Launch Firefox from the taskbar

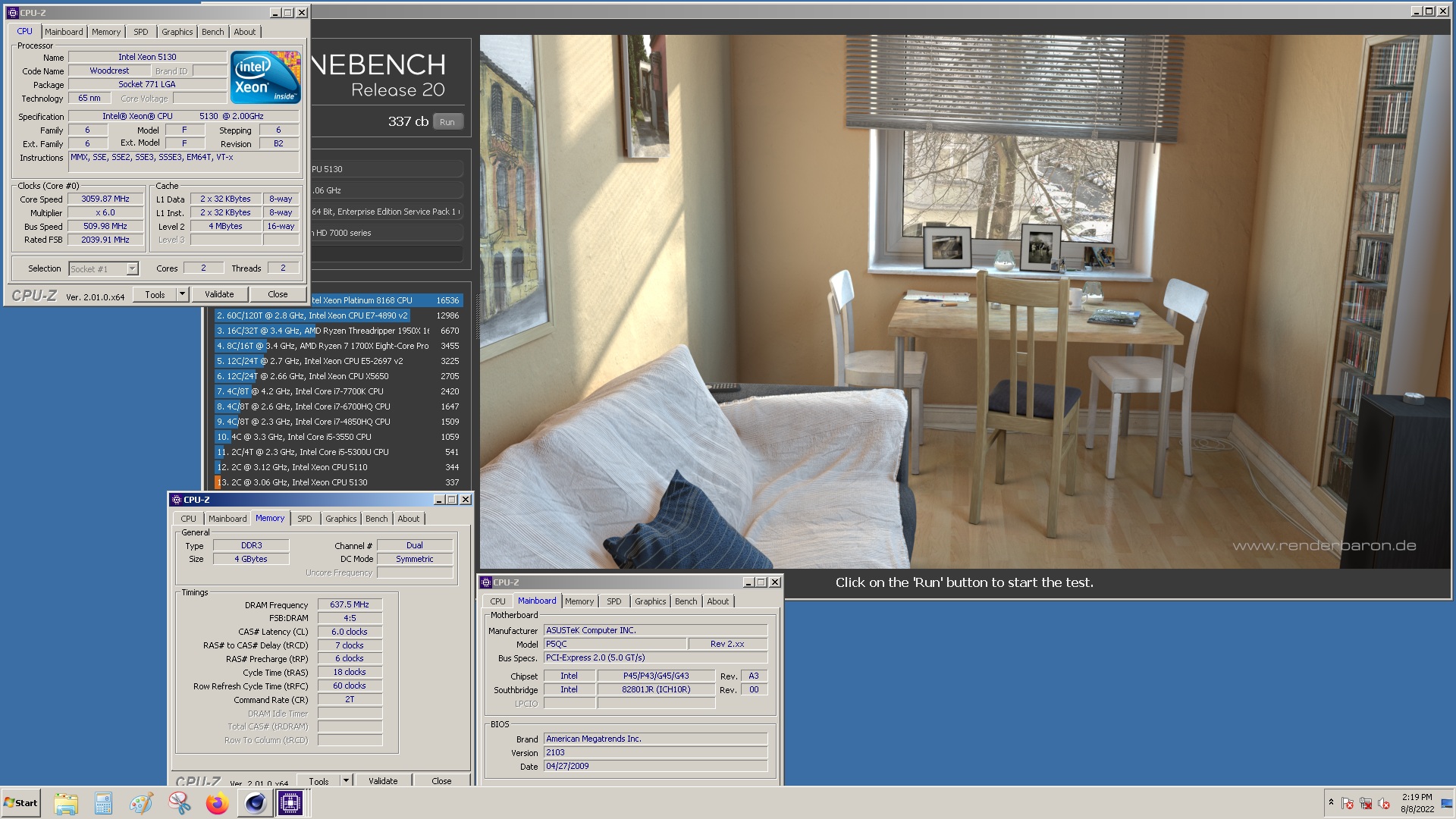coord(217,803)
